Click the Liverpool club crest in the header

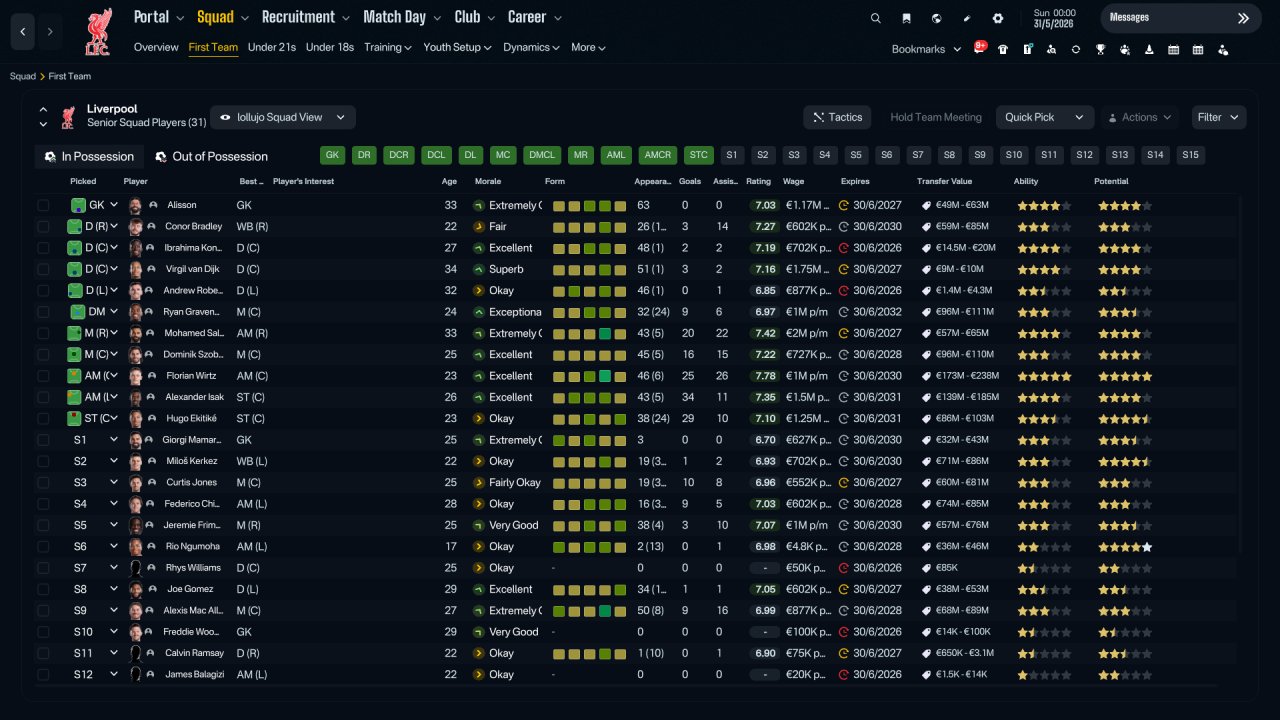tap(98, 32)
